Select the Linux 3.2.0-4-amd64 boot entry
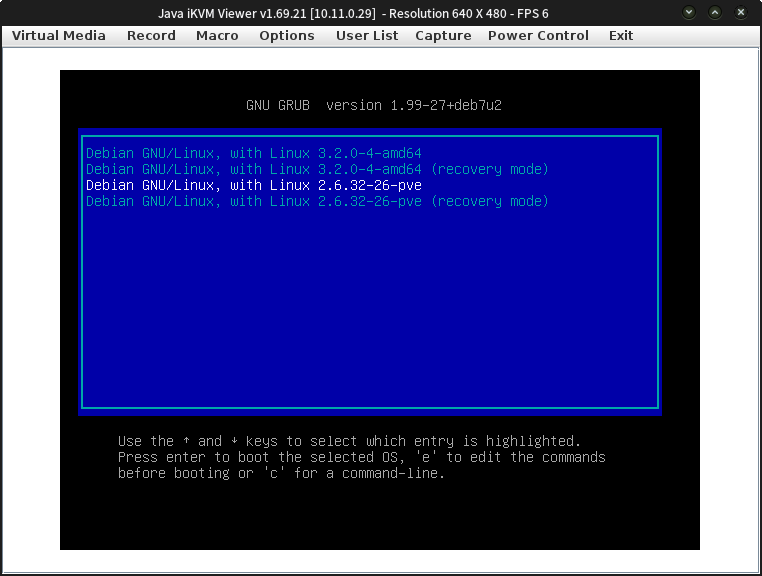Screen dimensions: 762x576 pos(254,153)
